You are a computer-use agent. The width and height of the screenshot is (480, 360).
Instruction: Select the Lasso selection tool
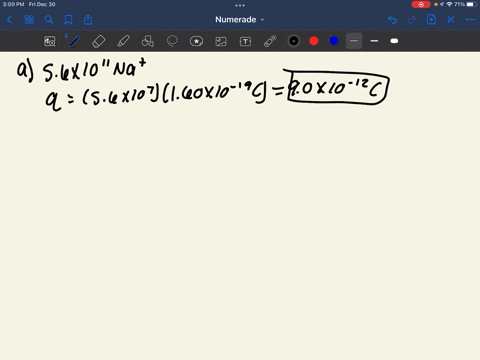[172, 41]
